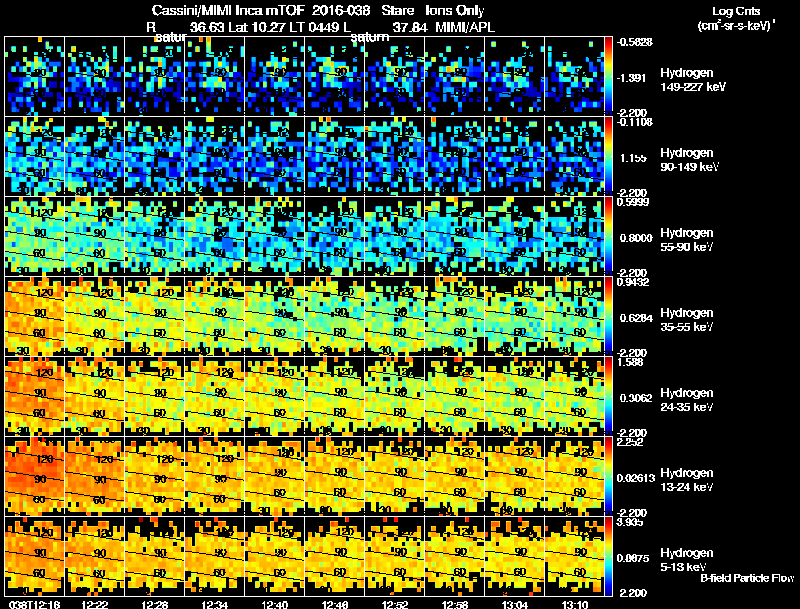Click the 'Hydrogen 13-24 keV' row label

click(x=687, y=480)
